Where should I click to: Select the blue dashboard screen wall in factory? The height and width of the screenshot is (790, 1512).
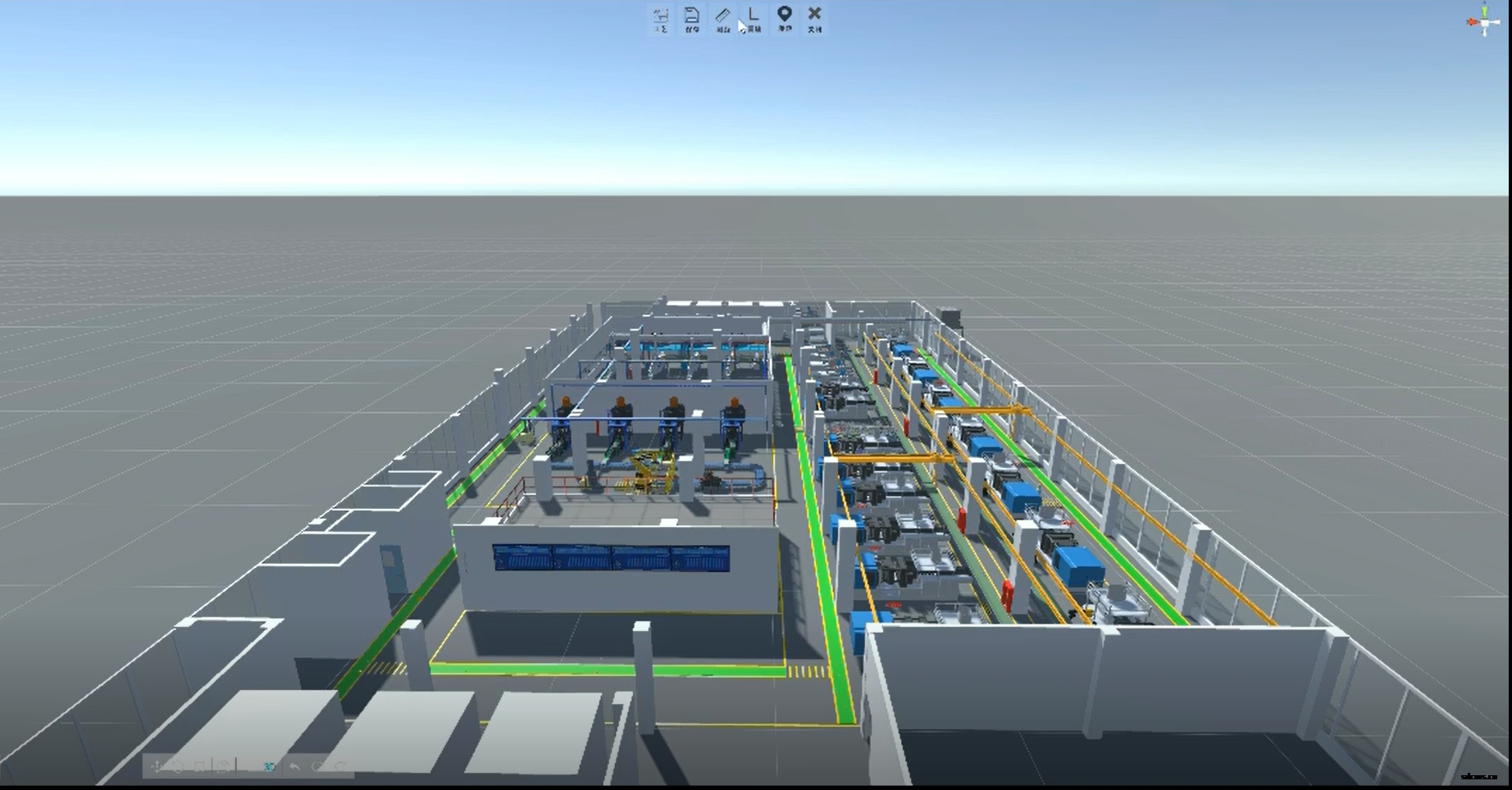(x=611, y=558)
